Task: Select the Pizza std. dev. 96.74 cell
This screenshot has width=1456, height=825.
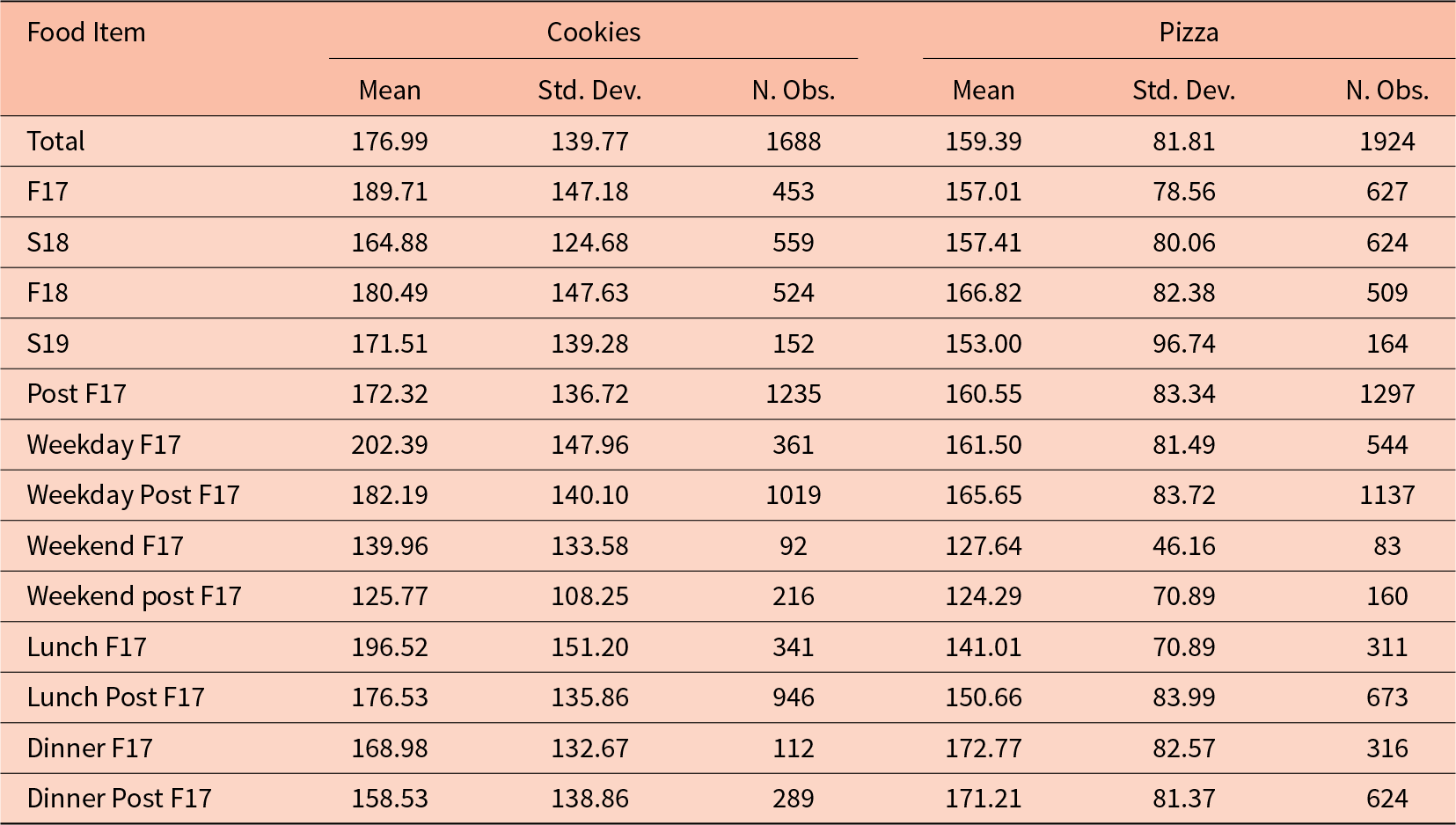Action: point(1184,344)
